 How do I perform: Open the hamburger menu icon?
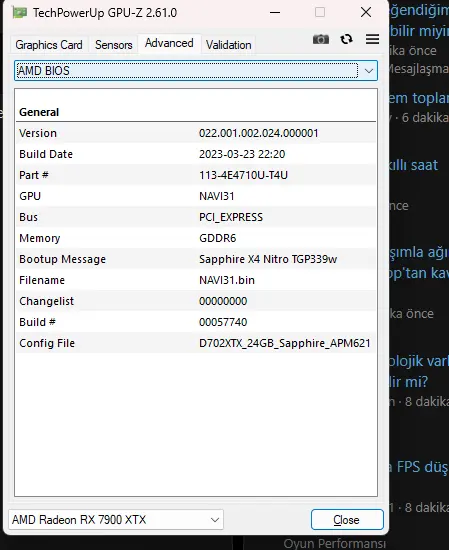coord(372,39)
